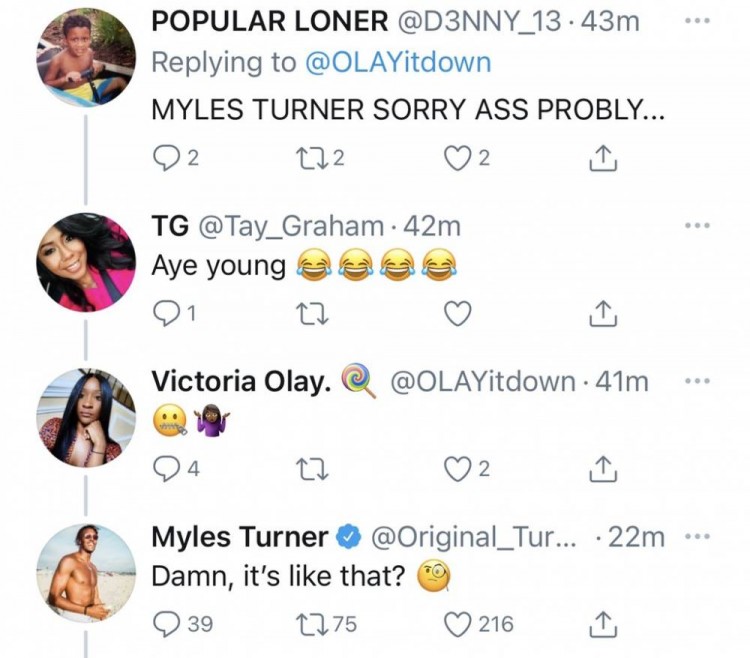This screenshot has height=658, width=750.
Task: Open Myles Turner's profile name
Action: tap(240, 537)
